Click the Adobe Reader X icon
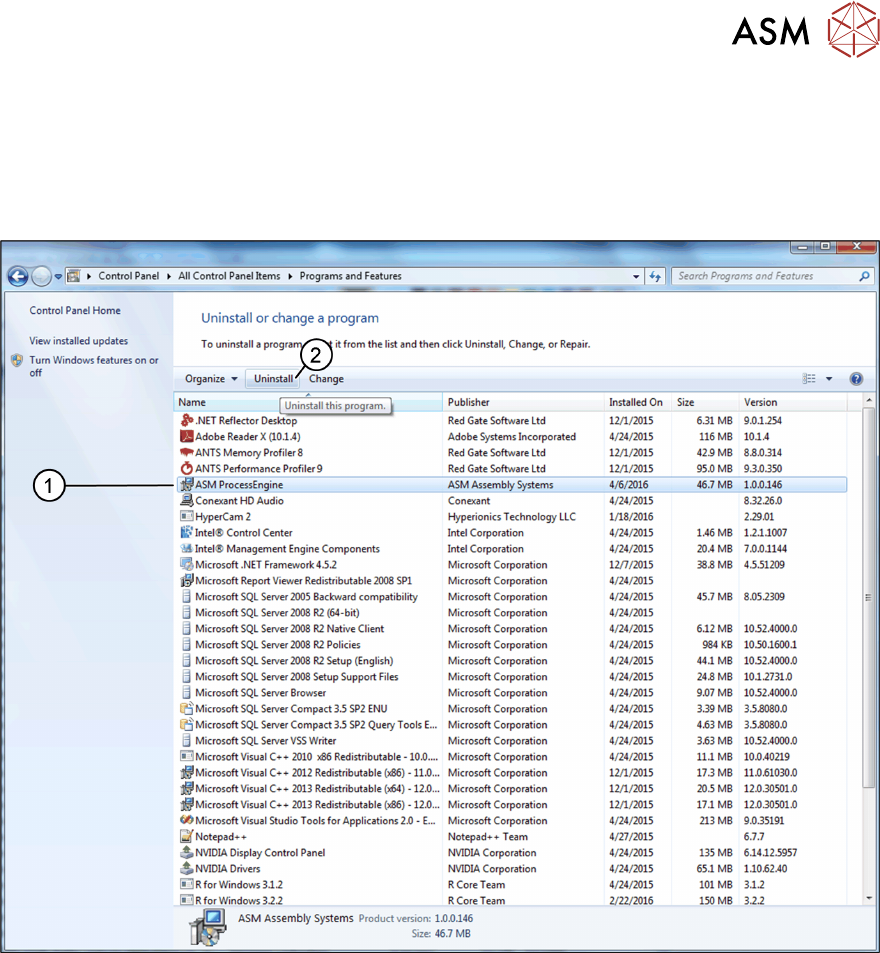This screenshot has width=880, height=953. click(x=187, y=436)
